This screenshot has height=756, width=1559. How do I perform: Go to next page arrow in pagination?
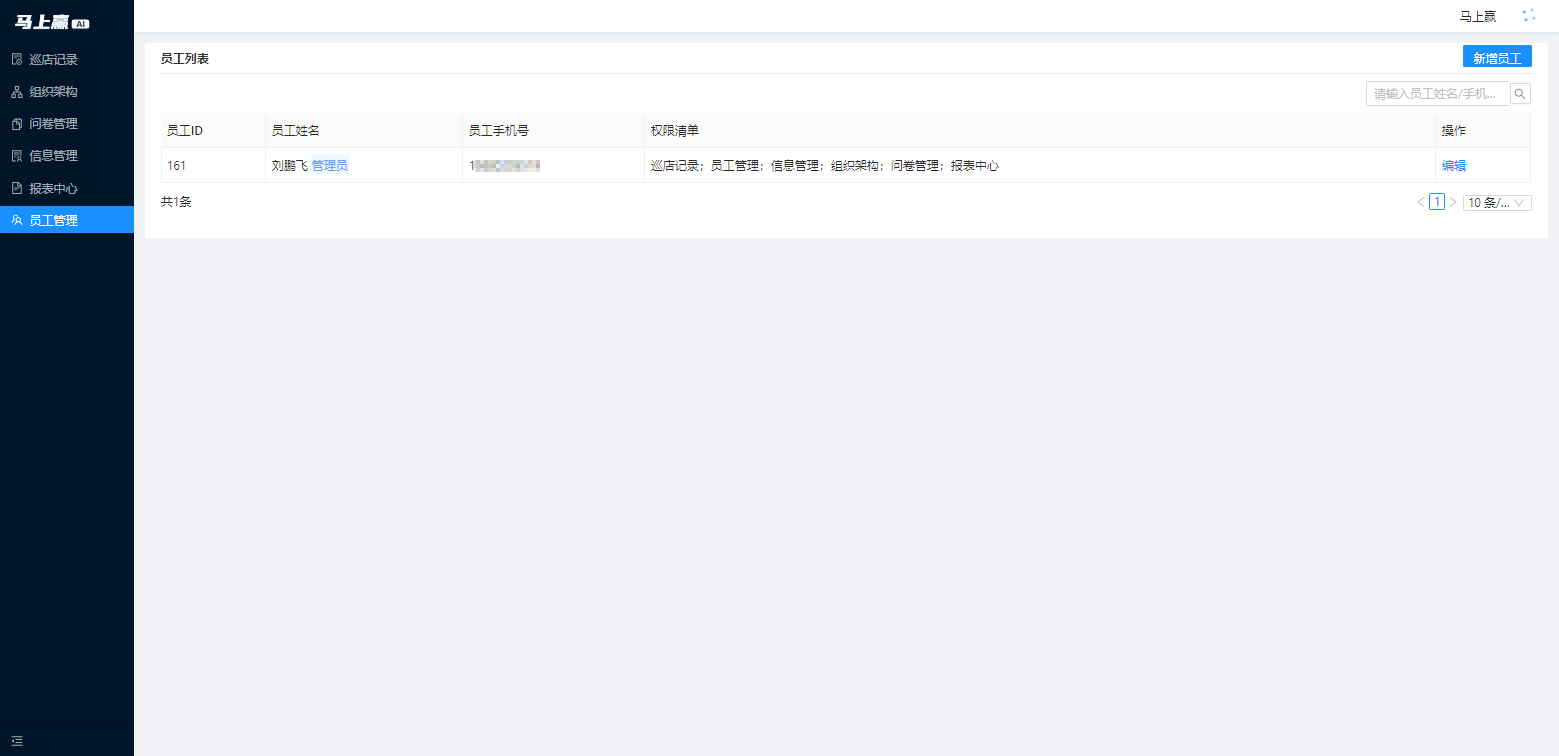point(1453,202)
